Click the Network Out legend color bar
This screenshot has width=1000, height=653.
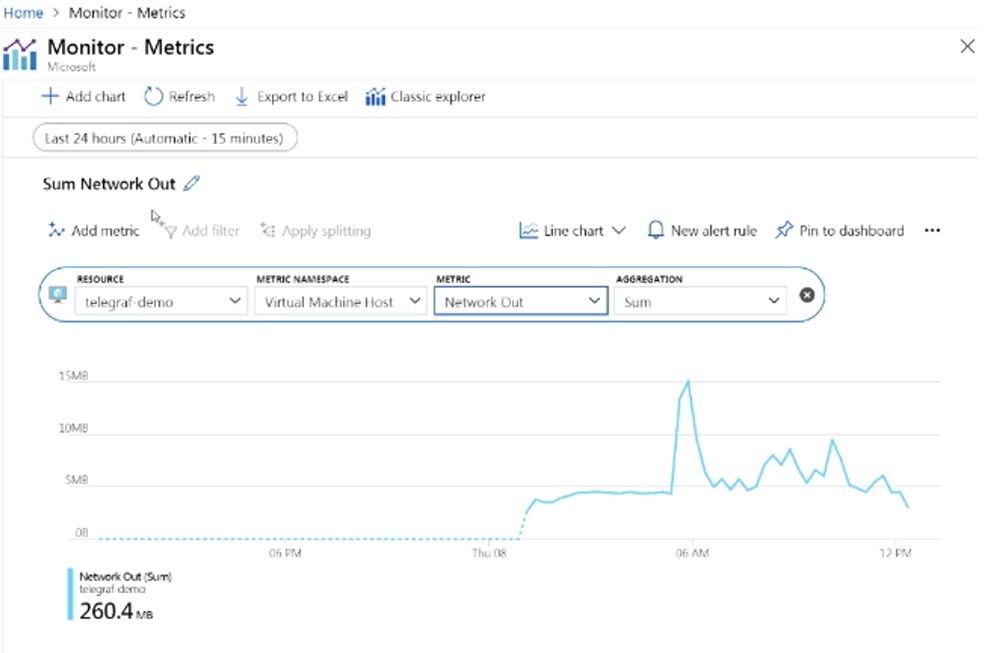coord(71,594)
